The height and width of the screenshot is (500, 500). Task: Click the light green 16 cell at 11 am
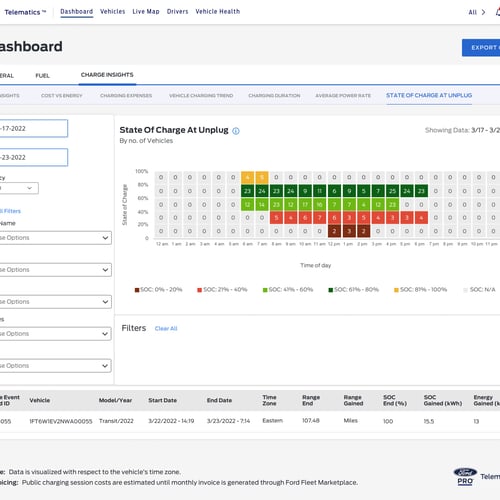tap(319, 204)
